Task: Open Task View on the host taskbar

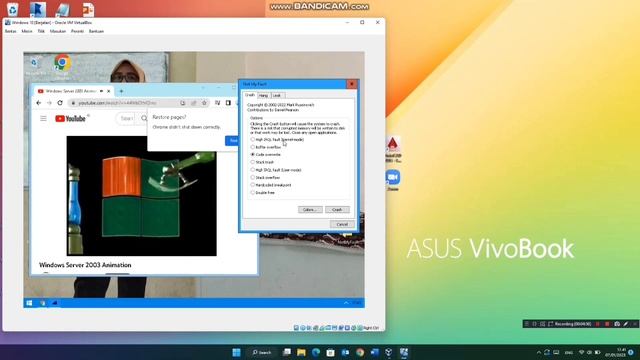Action: coord(287,352)
